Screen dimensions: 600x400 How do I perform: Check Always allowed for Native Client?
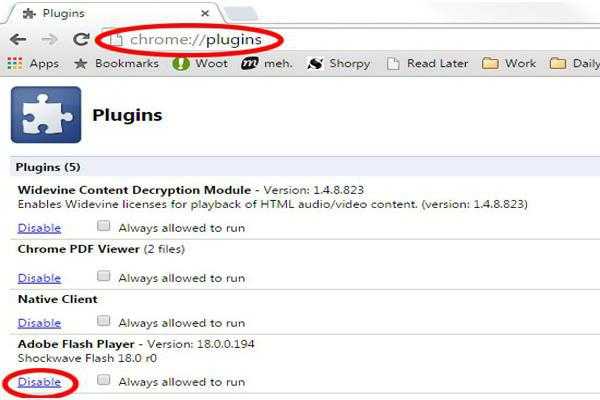click(103, 321)
